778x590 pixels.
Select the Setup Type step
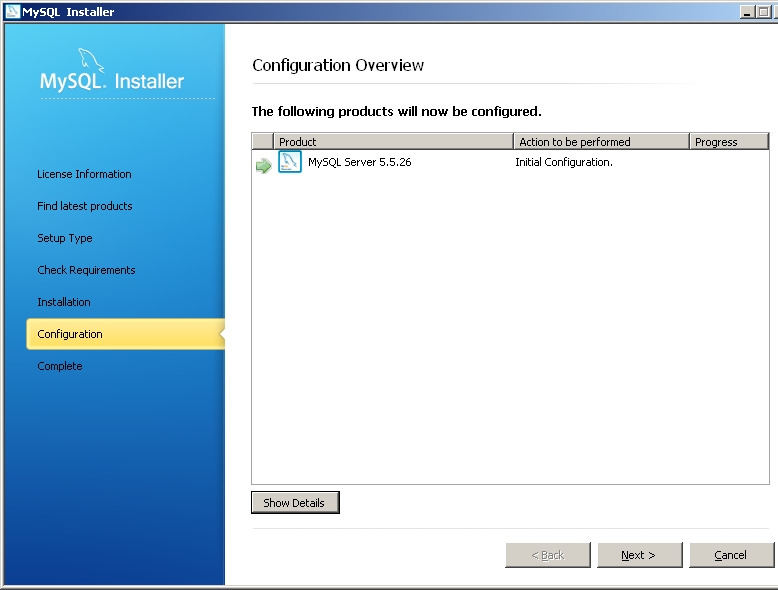pos(65,238)
